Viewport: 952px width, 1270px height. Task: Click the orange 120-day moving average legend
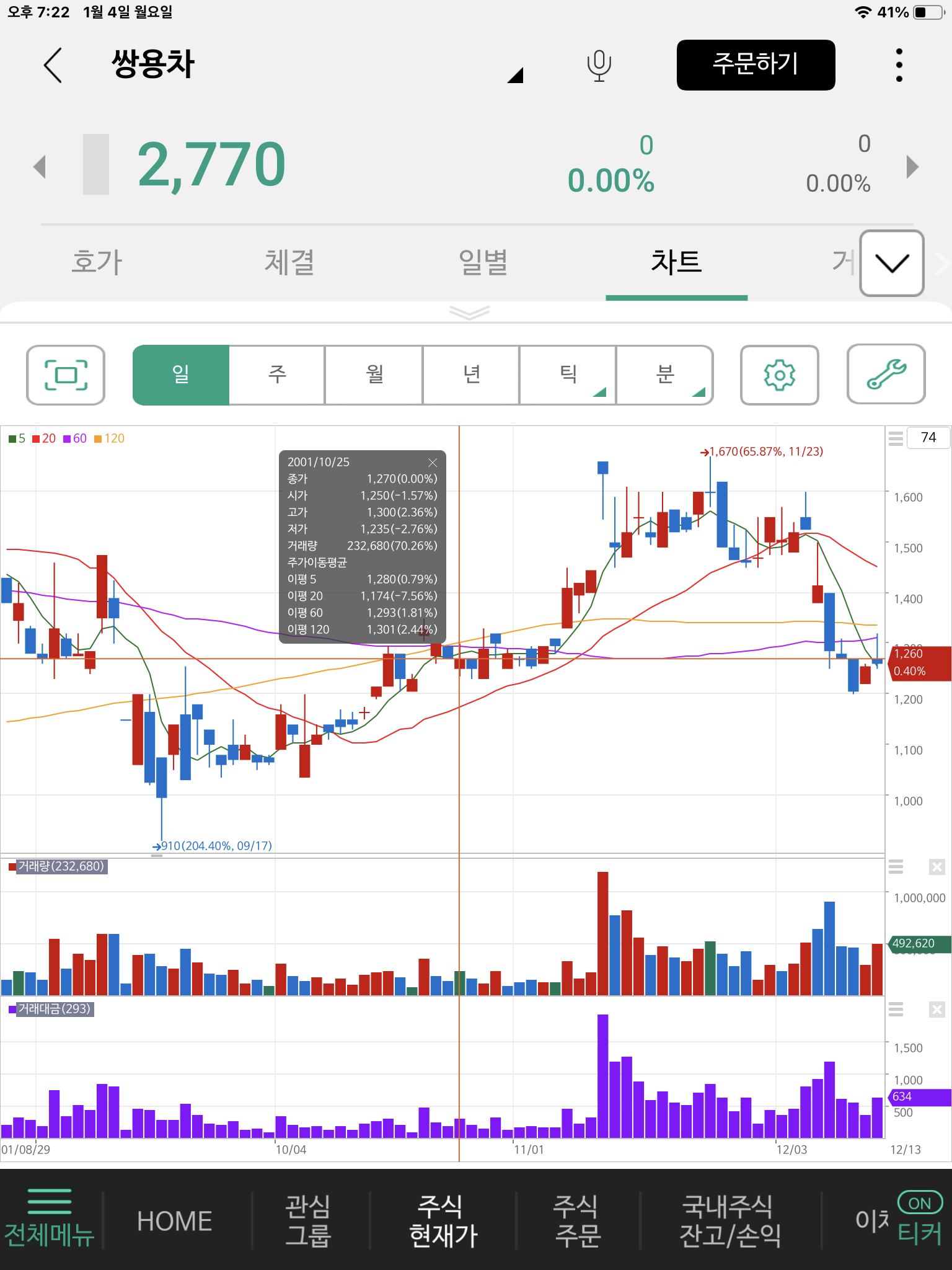109,438
